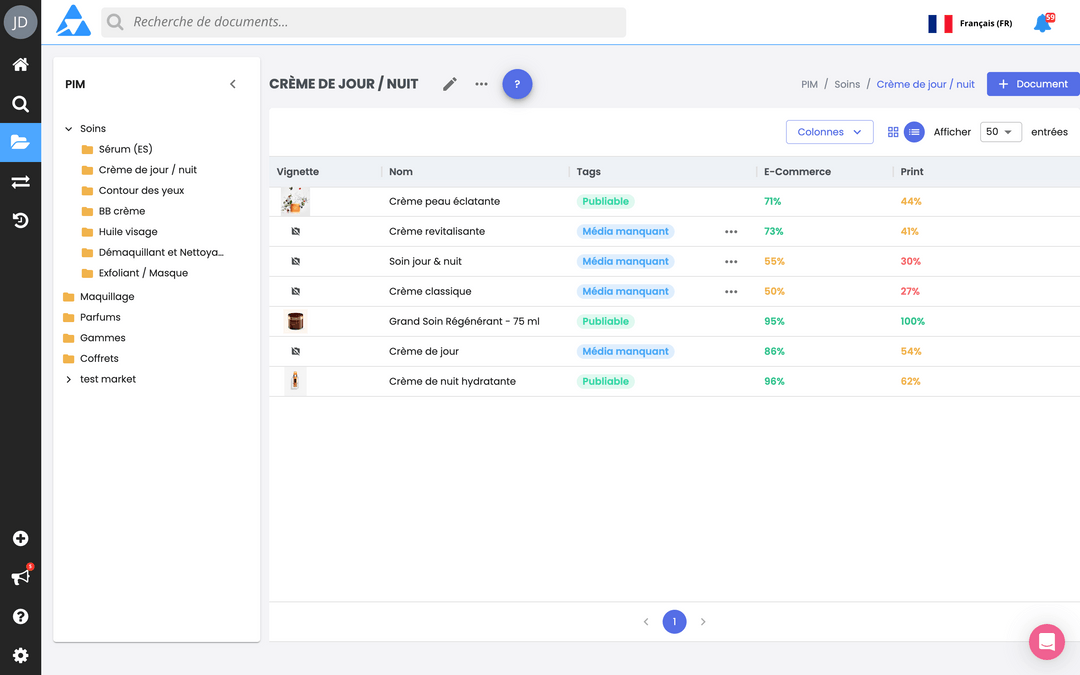Open the history clock icon in sidebar

tap(20, 220)
